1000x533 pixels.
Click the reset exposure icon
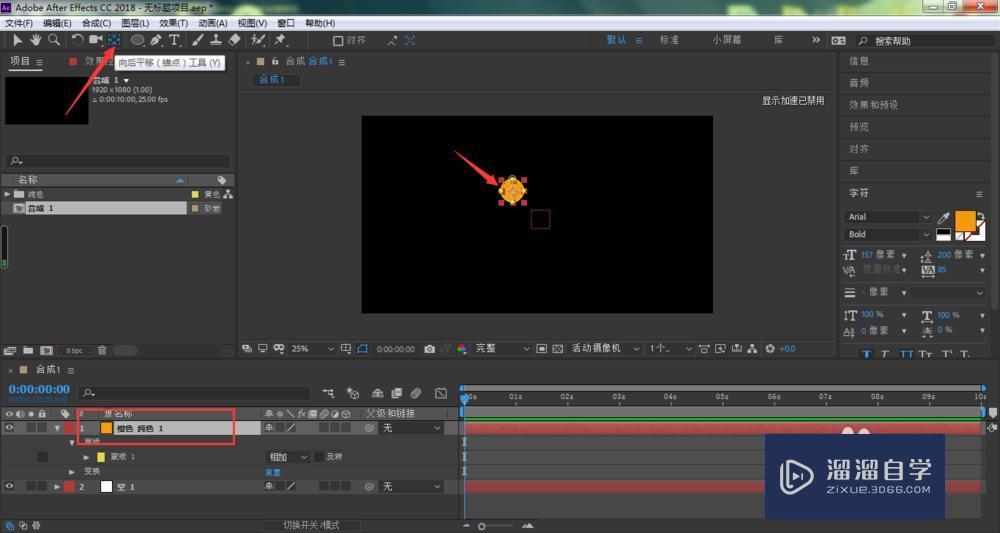coord(770,349)
